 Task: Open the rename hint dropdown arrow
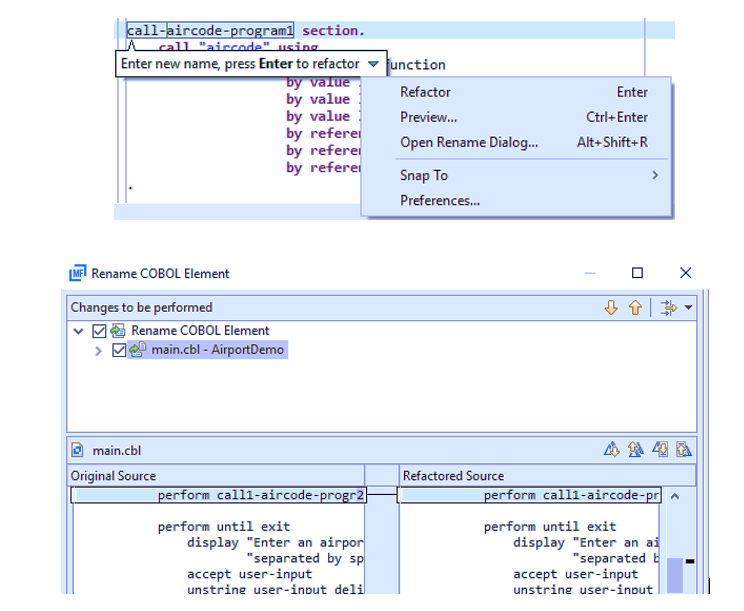pyautogui.click(x=373, y=64)
